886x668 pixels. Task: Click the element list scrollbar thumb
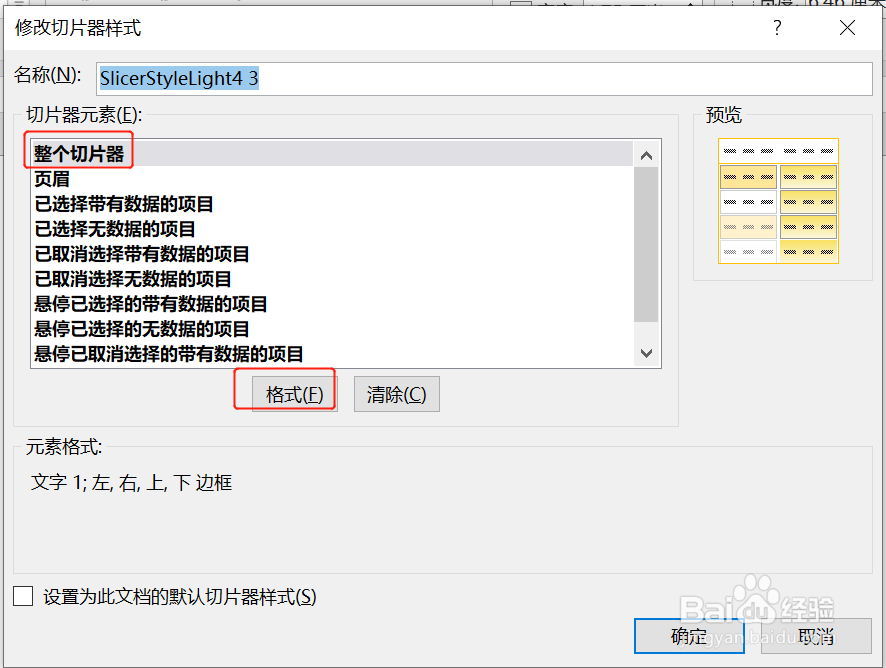click(646, 245)
